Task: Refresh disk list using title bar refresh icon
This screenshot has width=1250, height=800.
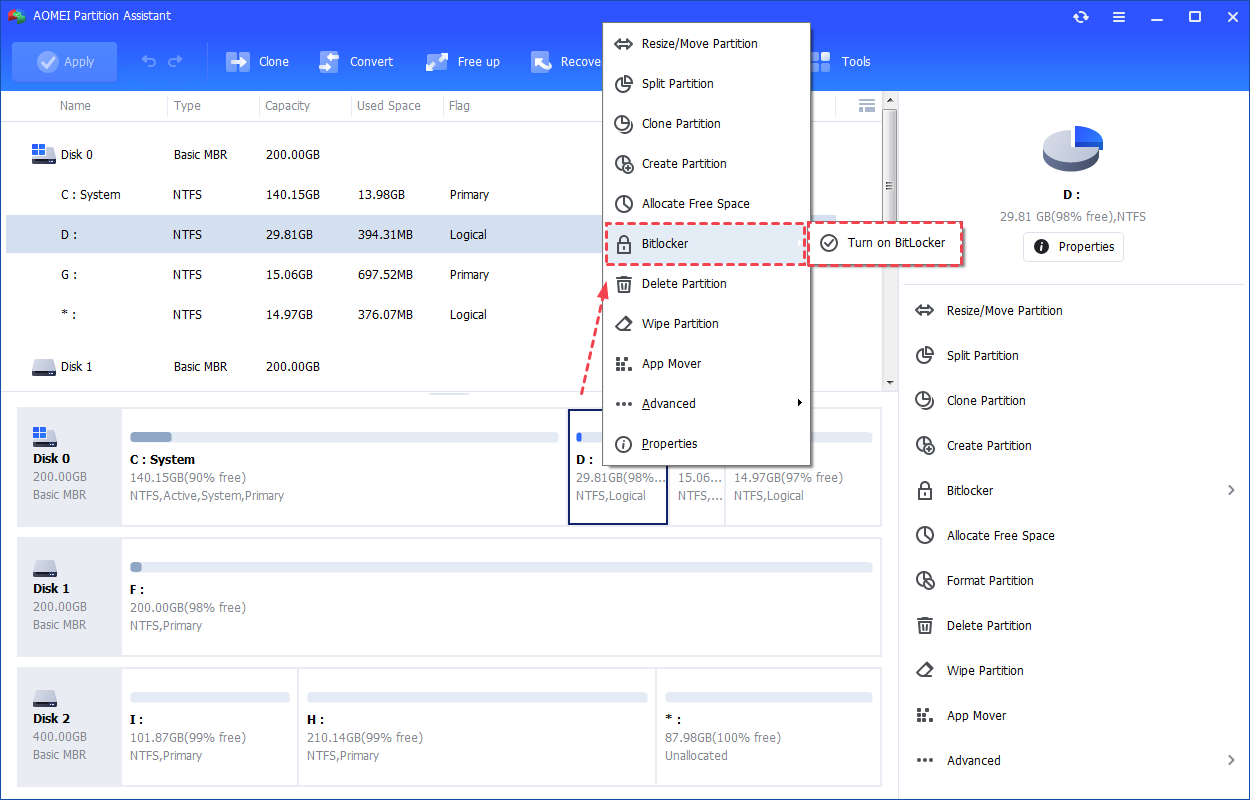Action: tap(1082, 16)
